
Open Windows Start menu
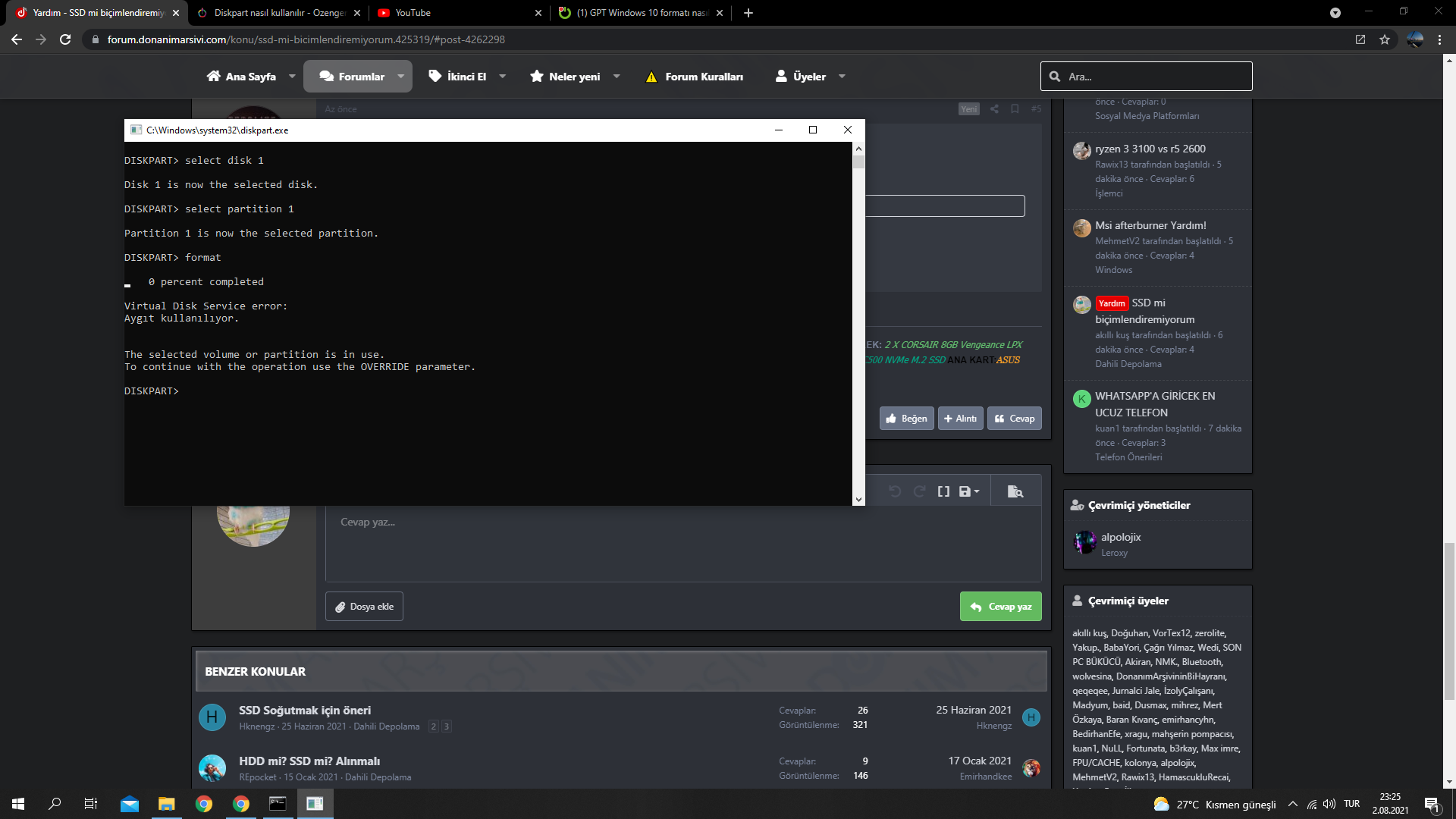click(18, 804)
